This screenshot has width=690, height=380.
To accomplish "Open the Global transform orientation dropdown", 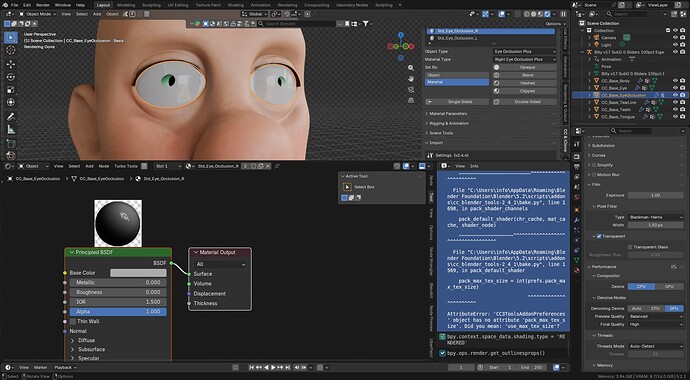I will click(254, 14).
